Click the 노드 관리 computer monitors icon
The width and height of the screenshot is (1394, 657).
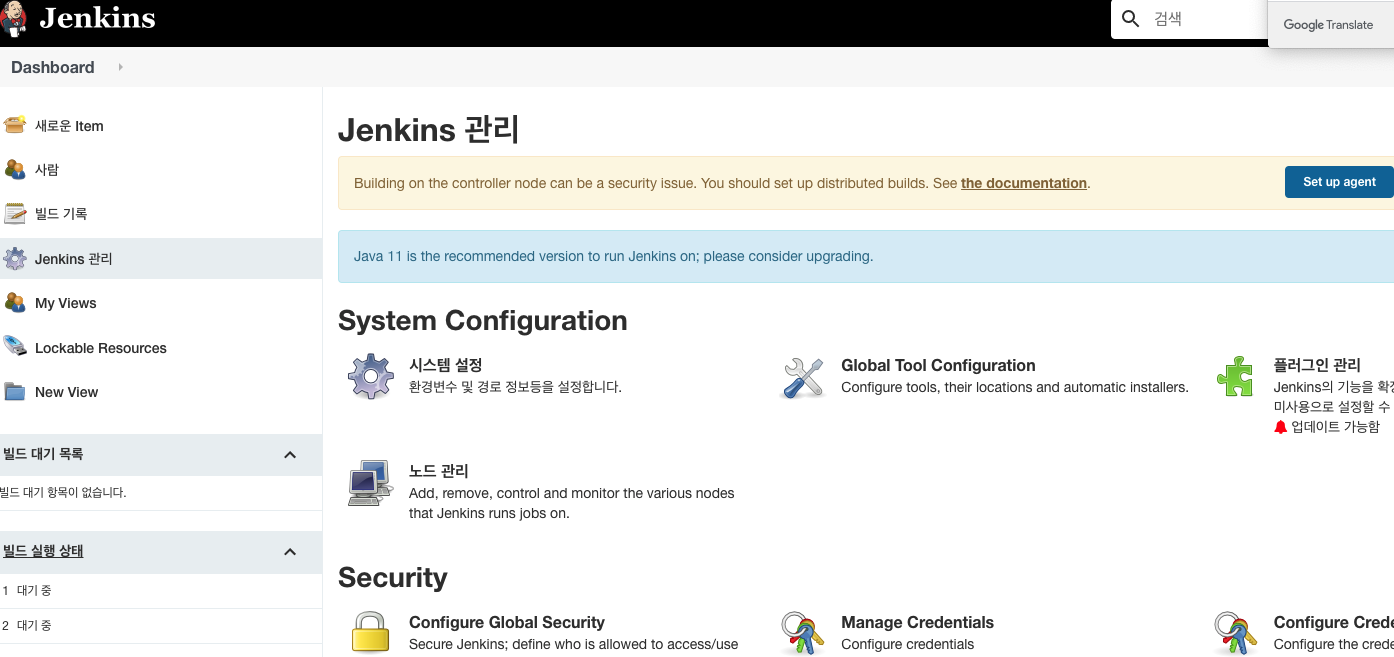pyautogui.click(x=370, y=482)
